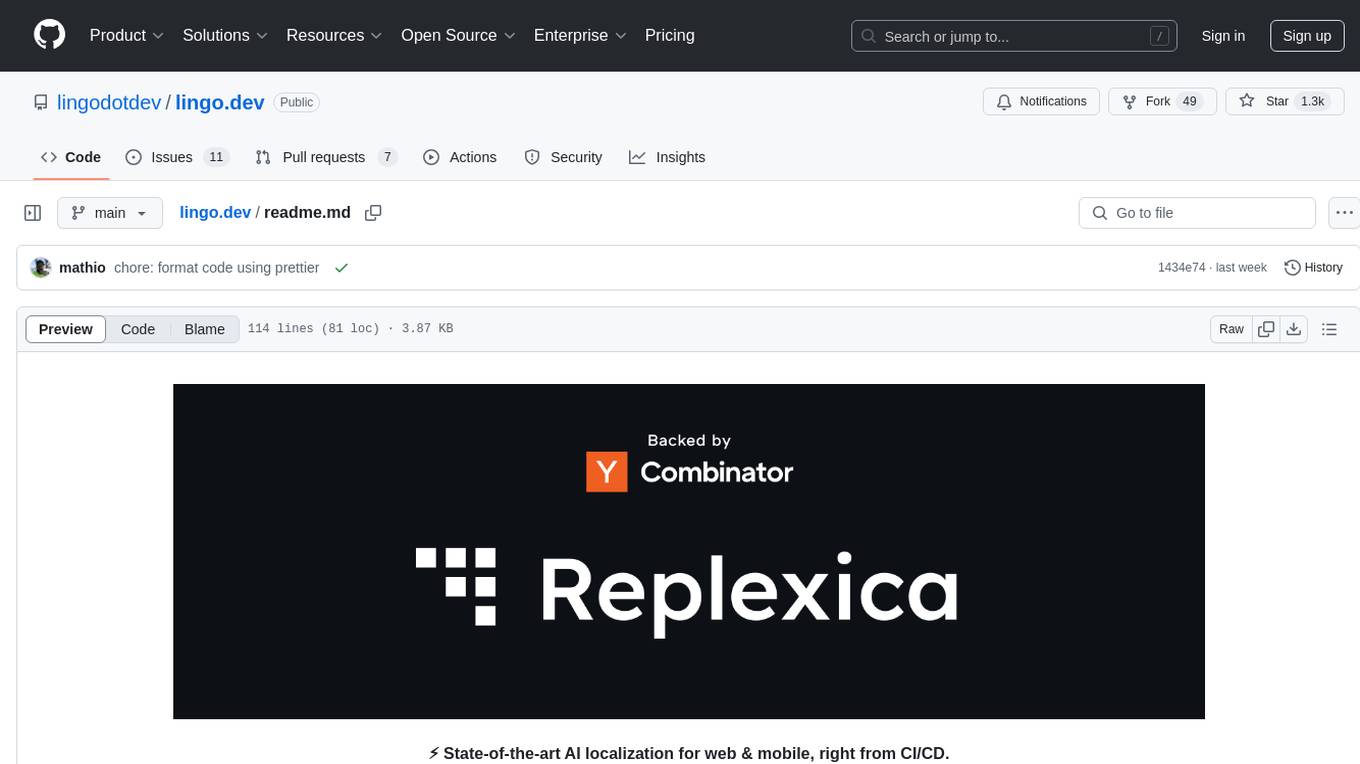Click the Sign in link

pos(1223,36)
